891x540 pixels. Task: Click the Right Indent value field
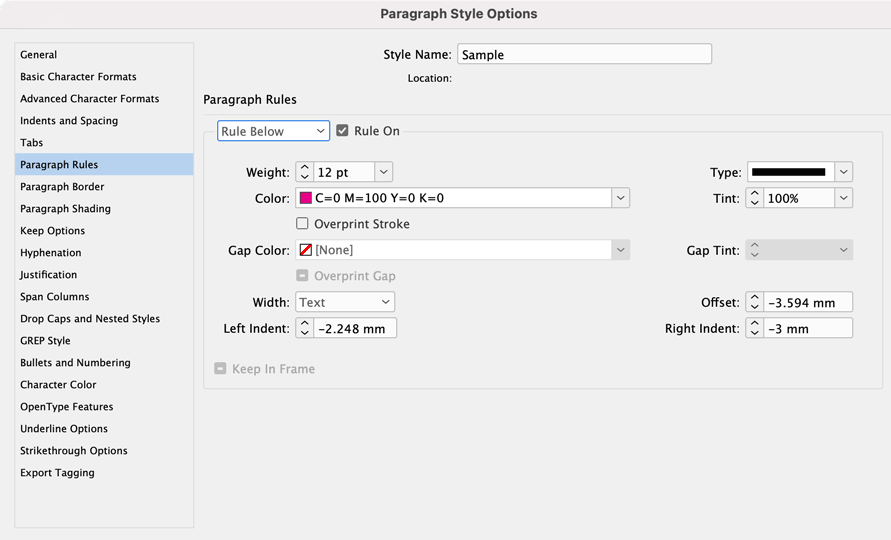(808, 328)
